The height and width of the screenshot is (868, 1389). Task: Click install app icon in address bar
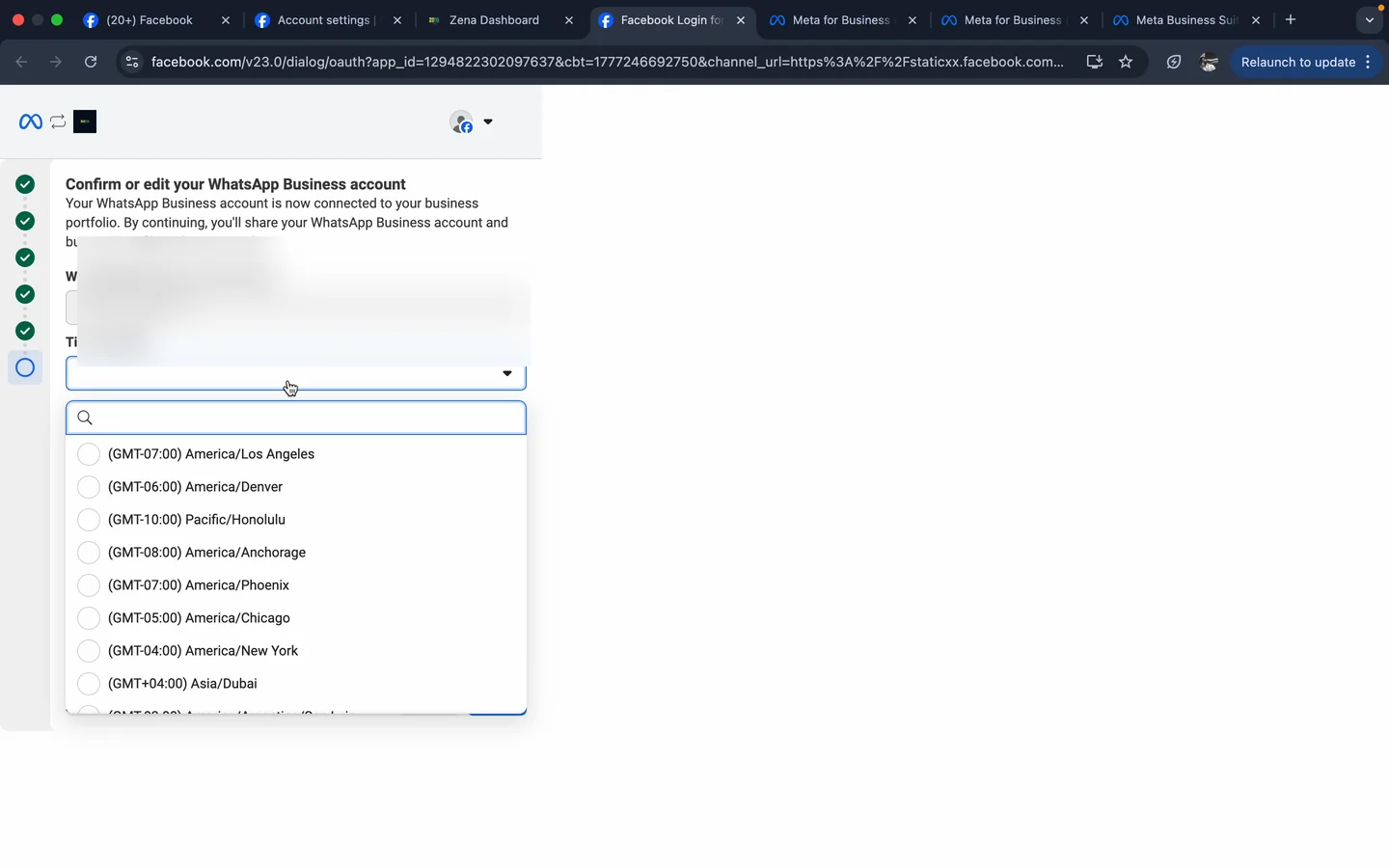tap(1095, 62)
